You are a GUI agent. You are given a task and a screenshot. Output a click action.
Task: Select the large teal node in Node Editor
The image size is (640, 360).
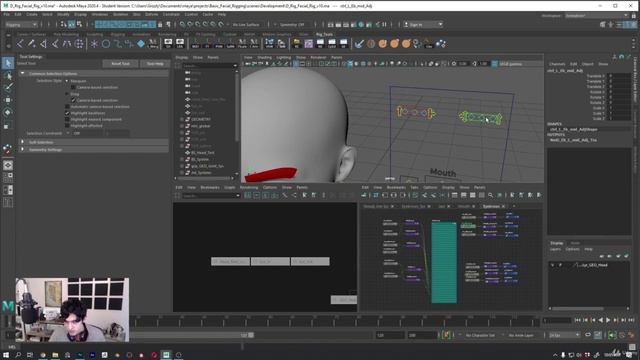pyautogui.click(x=444, y=262)
